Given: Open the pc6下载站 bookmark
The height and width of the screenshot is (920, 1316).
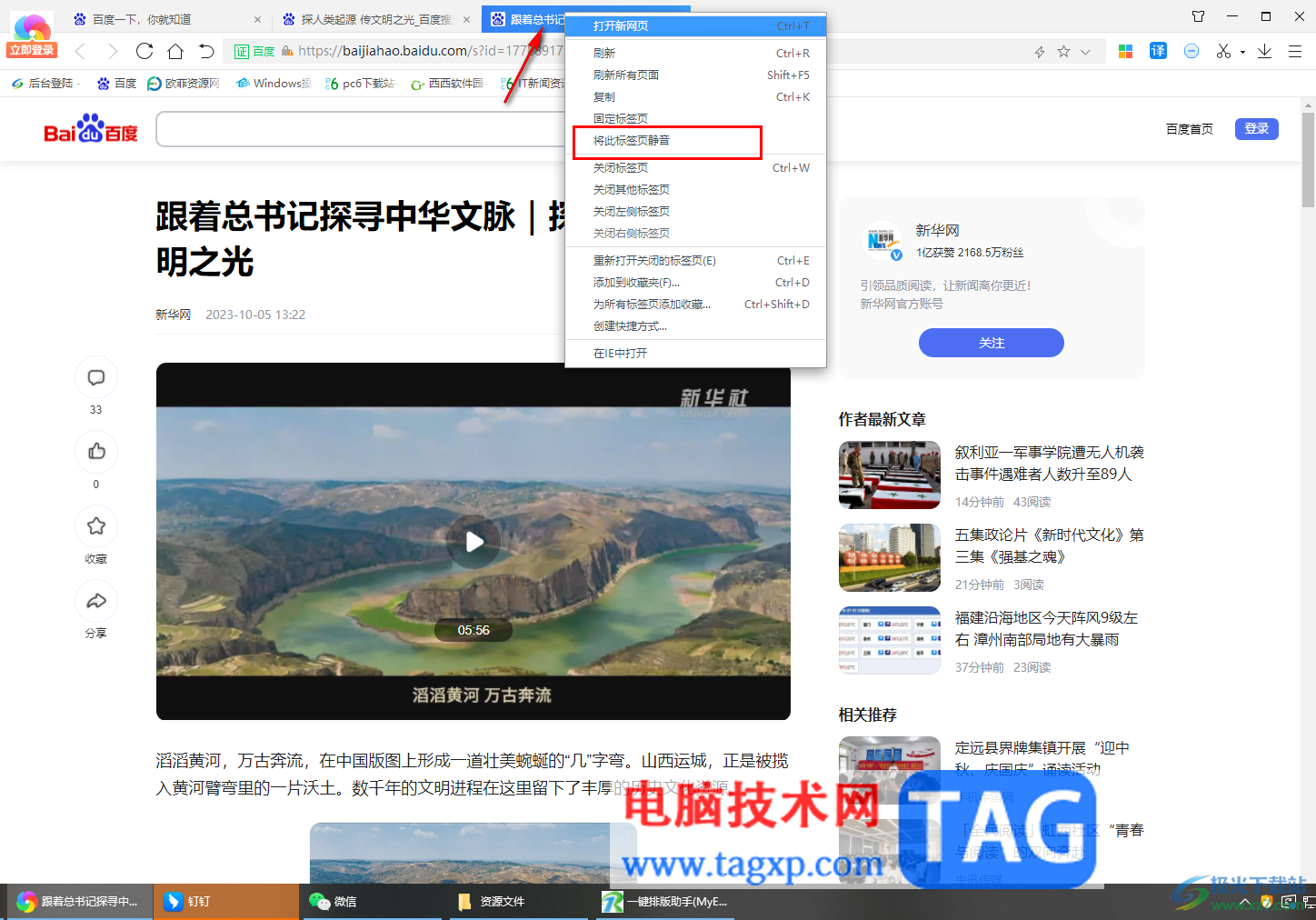Looking at the screenshot, I should click(x=360, y=84).
